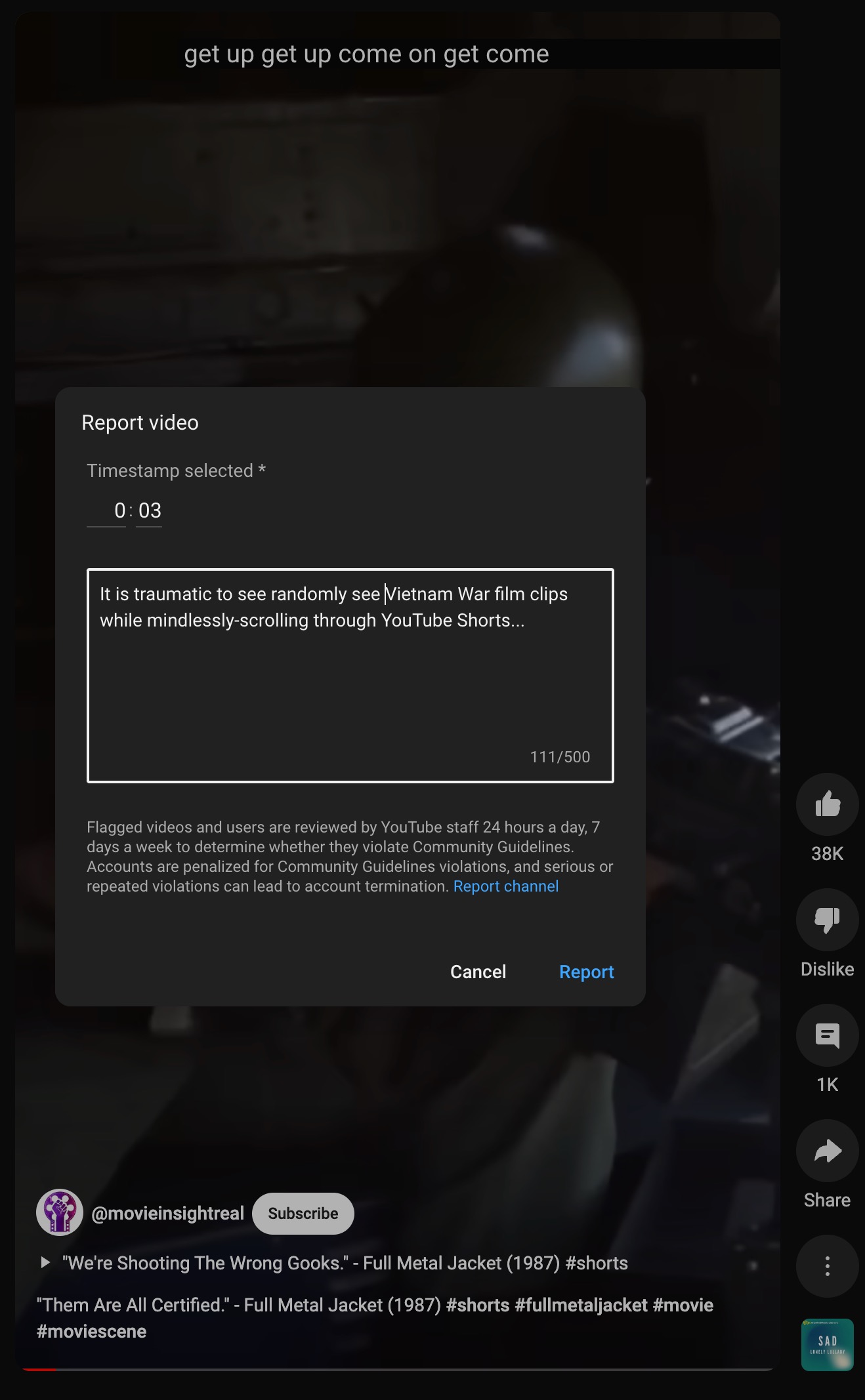Subscribe to the movieinsightreal channel
The width and height of the screenshot is (865, 1400).
tap(303, 1214)
